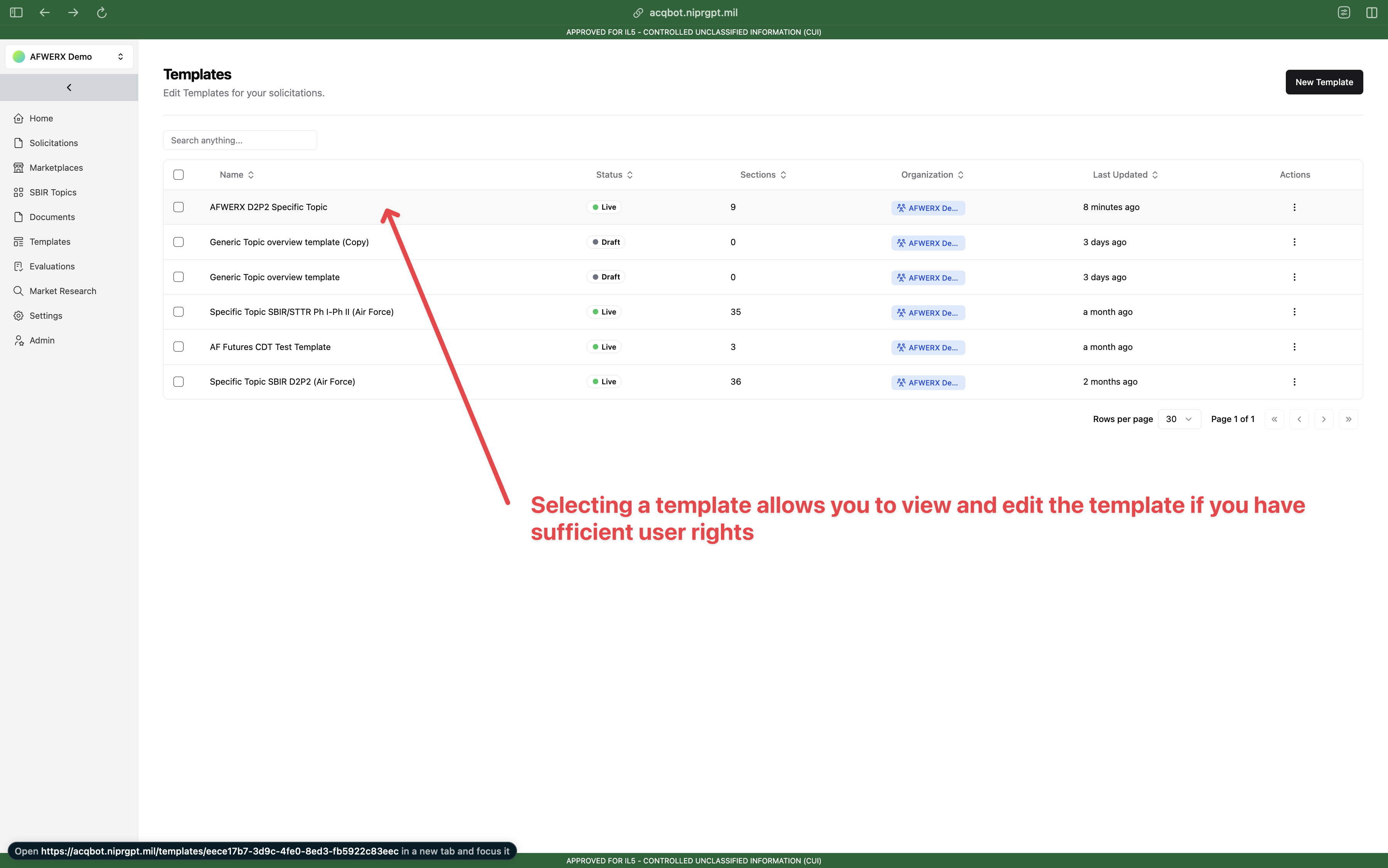
Task: Open actions menu for AF Futures CDT Test Template
Action: tap(1294, 347)
